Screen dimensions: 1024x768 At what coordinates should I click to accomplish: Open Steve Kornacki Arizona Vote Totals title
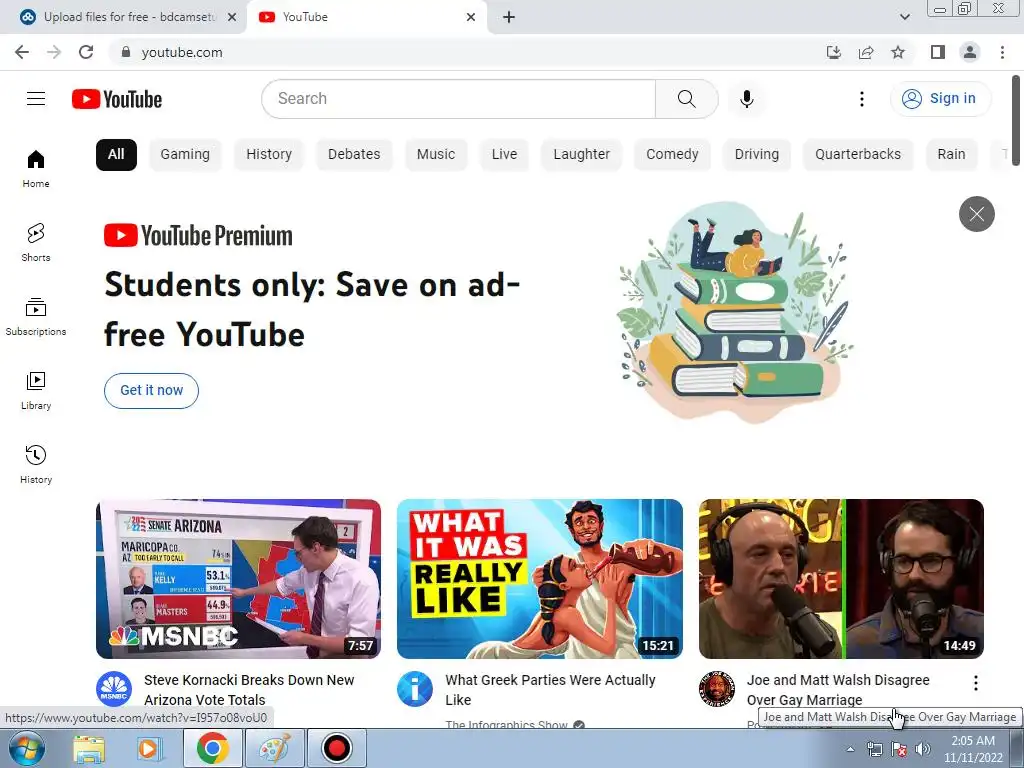(x=249, y=690)
